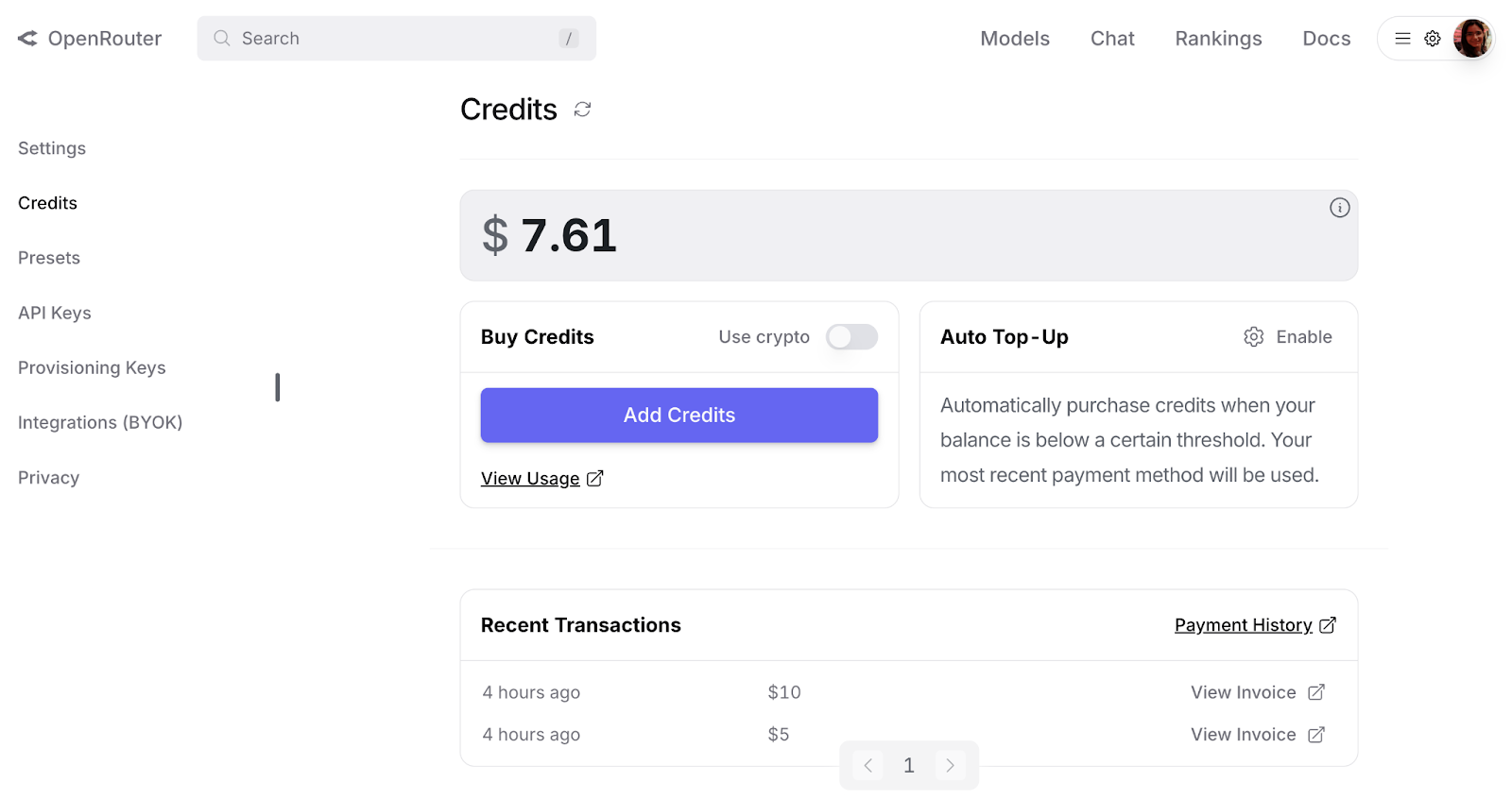1512x799 pixels.
Task: Click the $10 transaction amount
Action: (784, 692)
